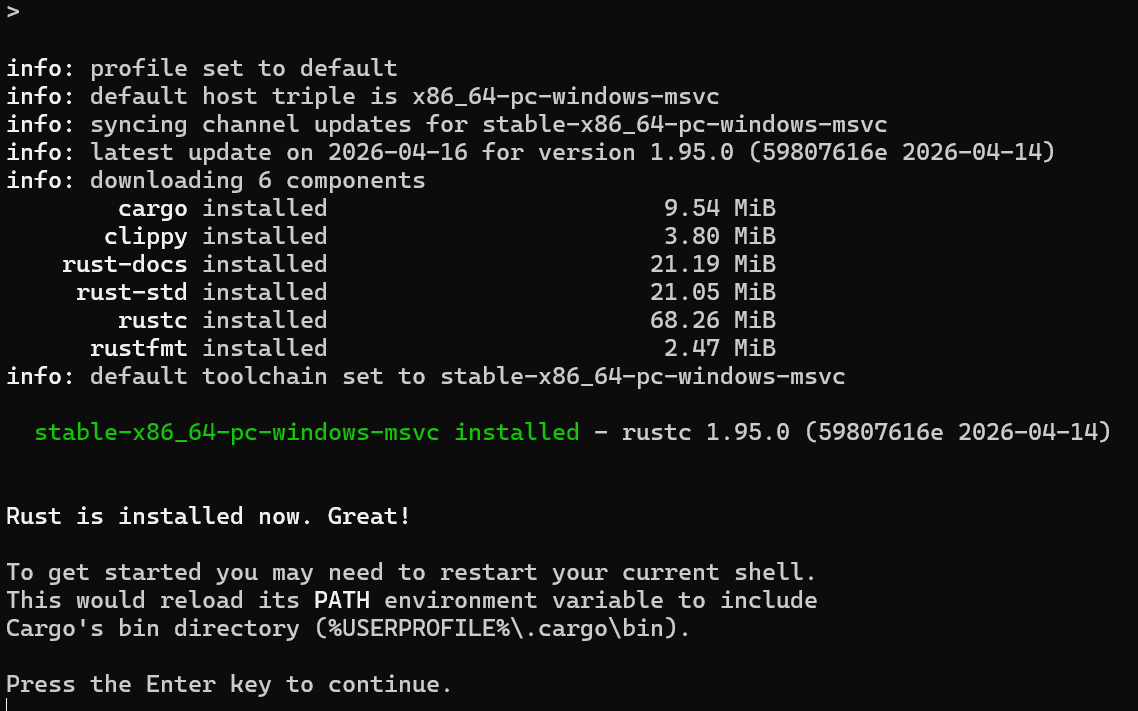The width and height of the screenshot is (1138, 711).
Task: Click the prompt symbol at the top
Action: 13,12
